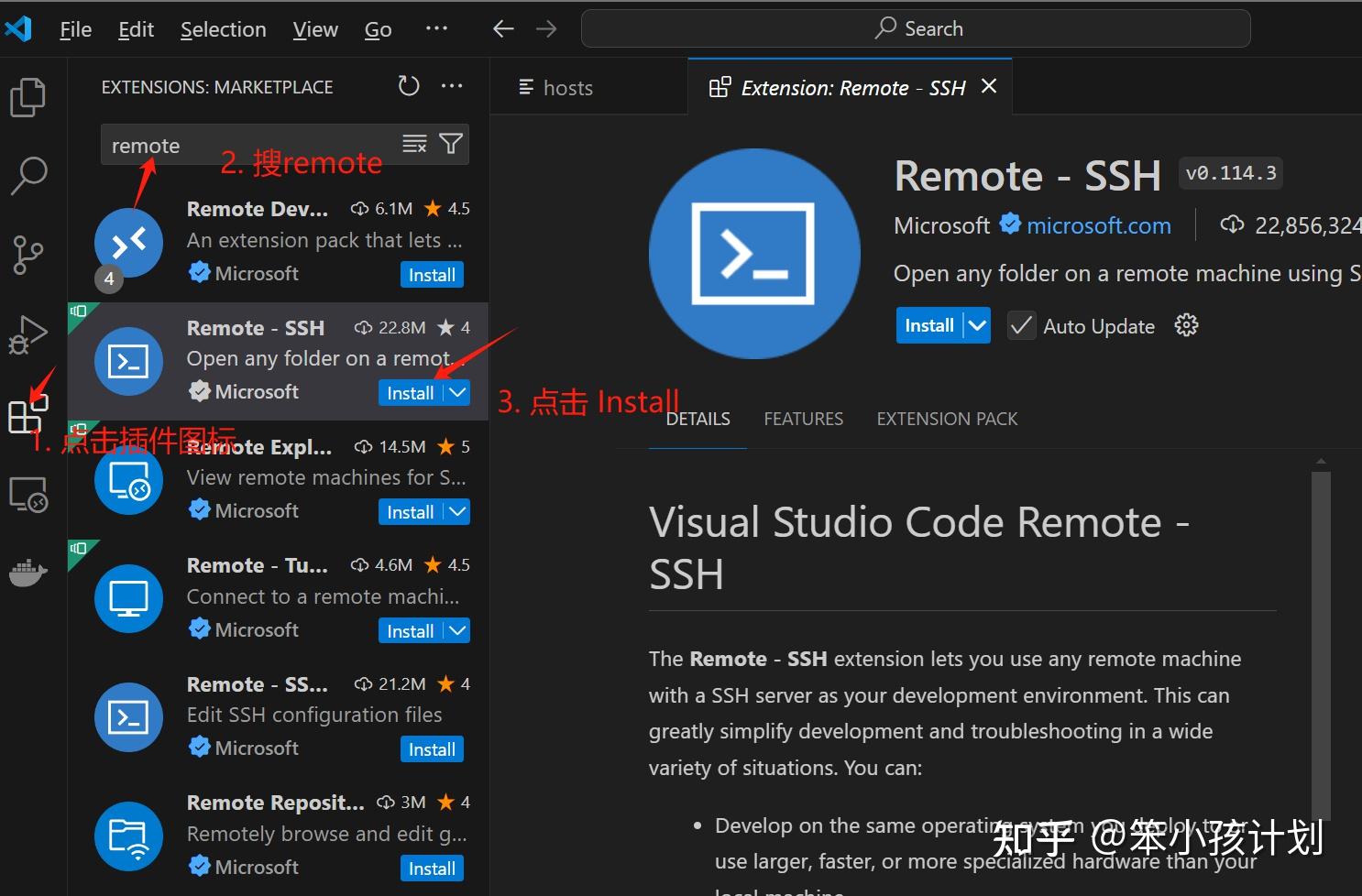Open the Remote Explorer icon

tap(28, 493)
